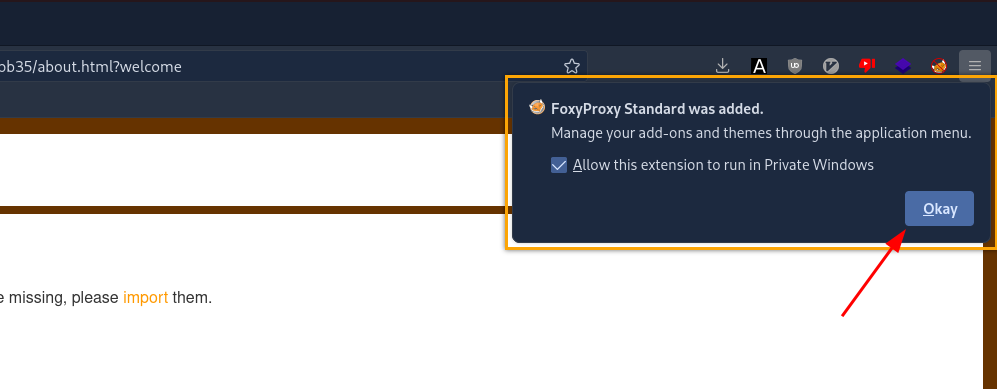Click the empty tab strip area

pyautogui.click(x=498, y=24)
